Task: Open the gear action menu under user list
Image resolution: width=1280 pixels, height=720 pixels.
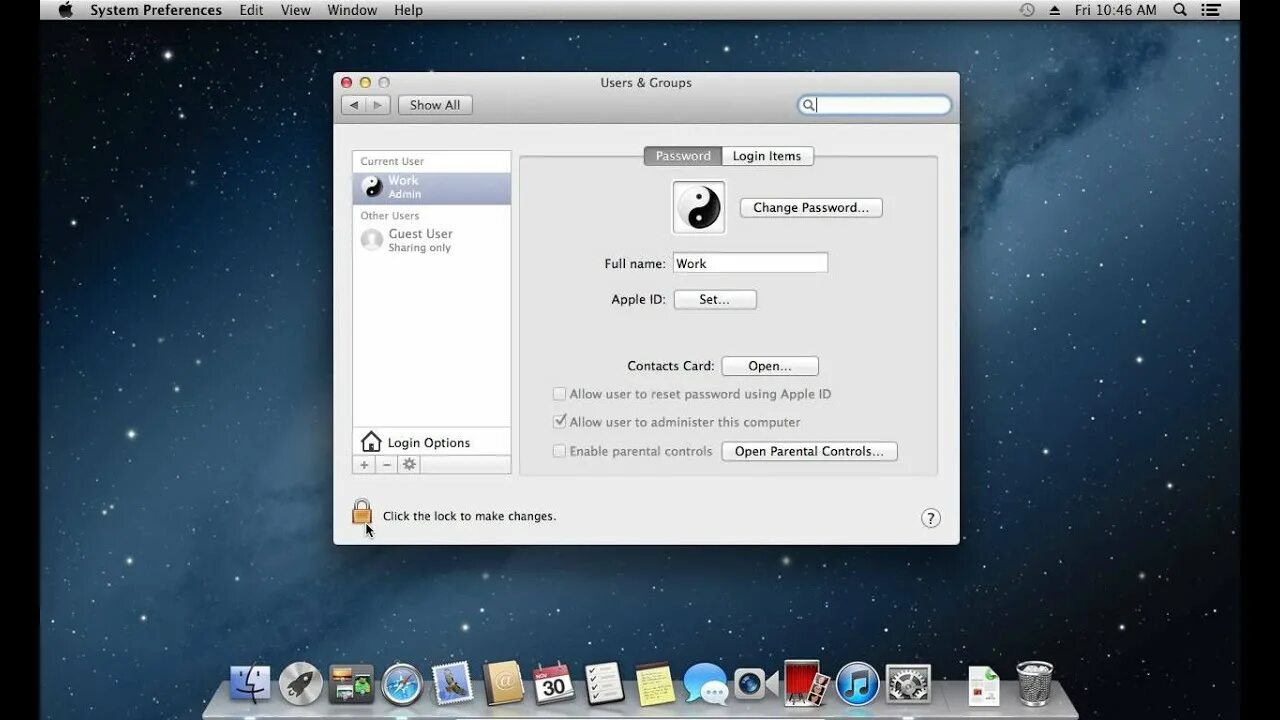Action: [x=409, y=465]
